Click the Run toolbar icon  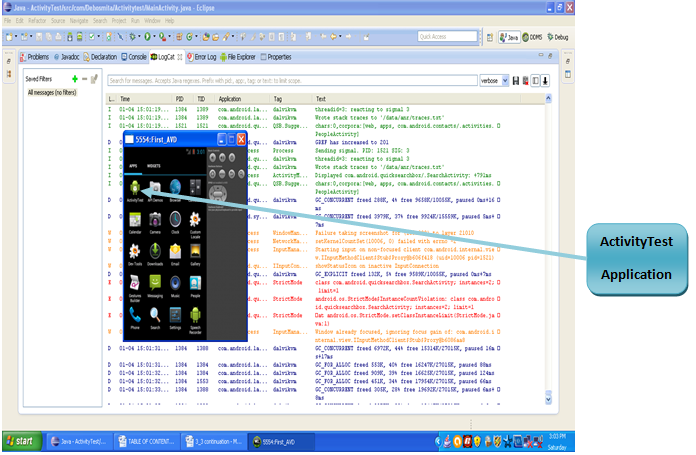coord(147,37)
